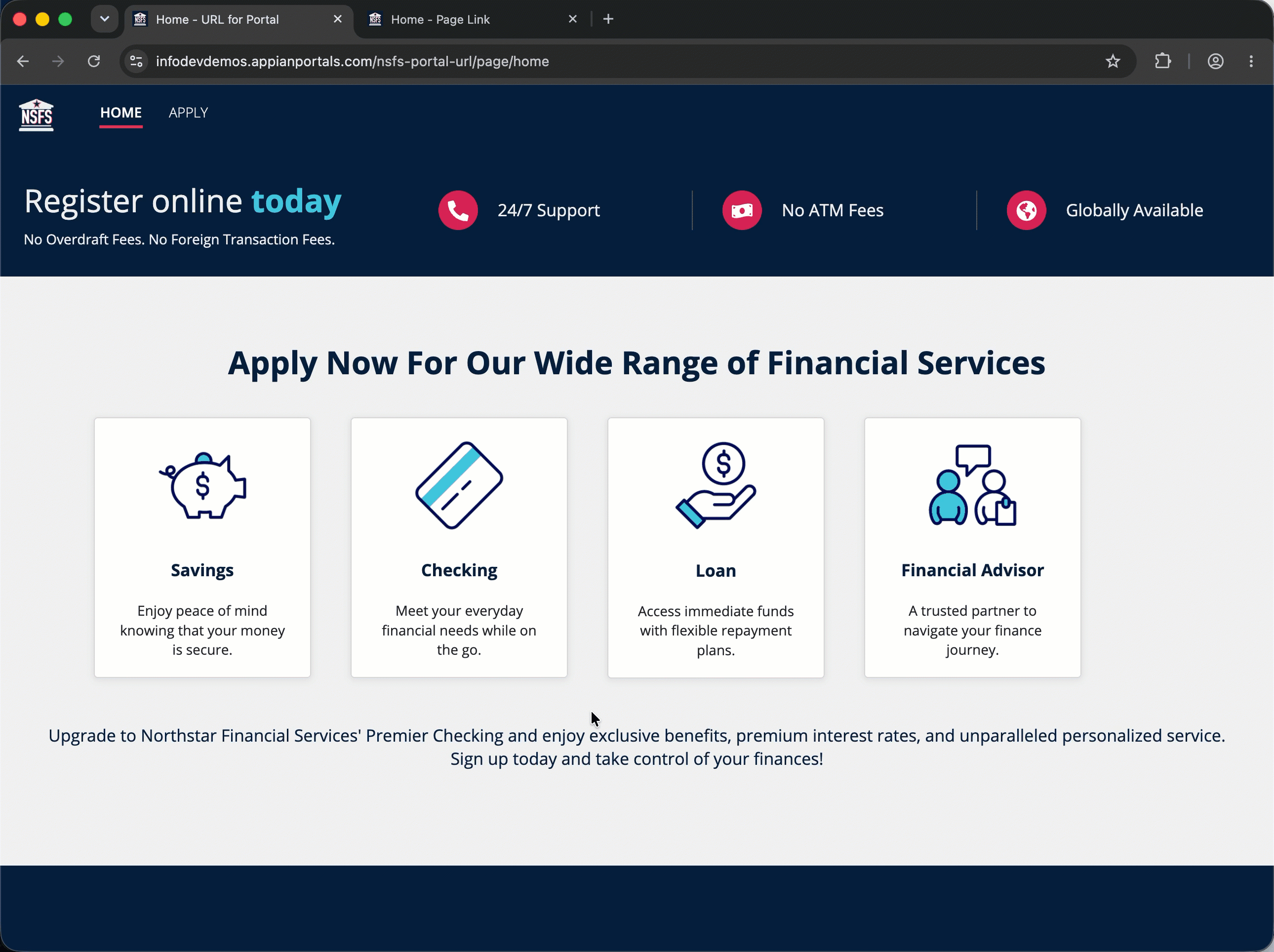The width and height of the screenshot is (1274, 952).
Task: Click the red globe Globally Available icon
Action: point(1026,210)
